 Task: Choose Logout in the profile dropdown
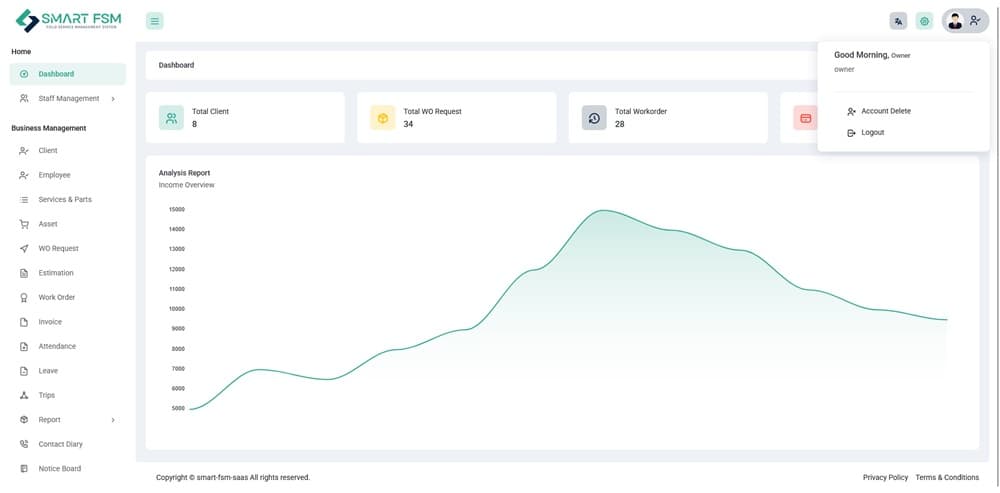(872, 133)
